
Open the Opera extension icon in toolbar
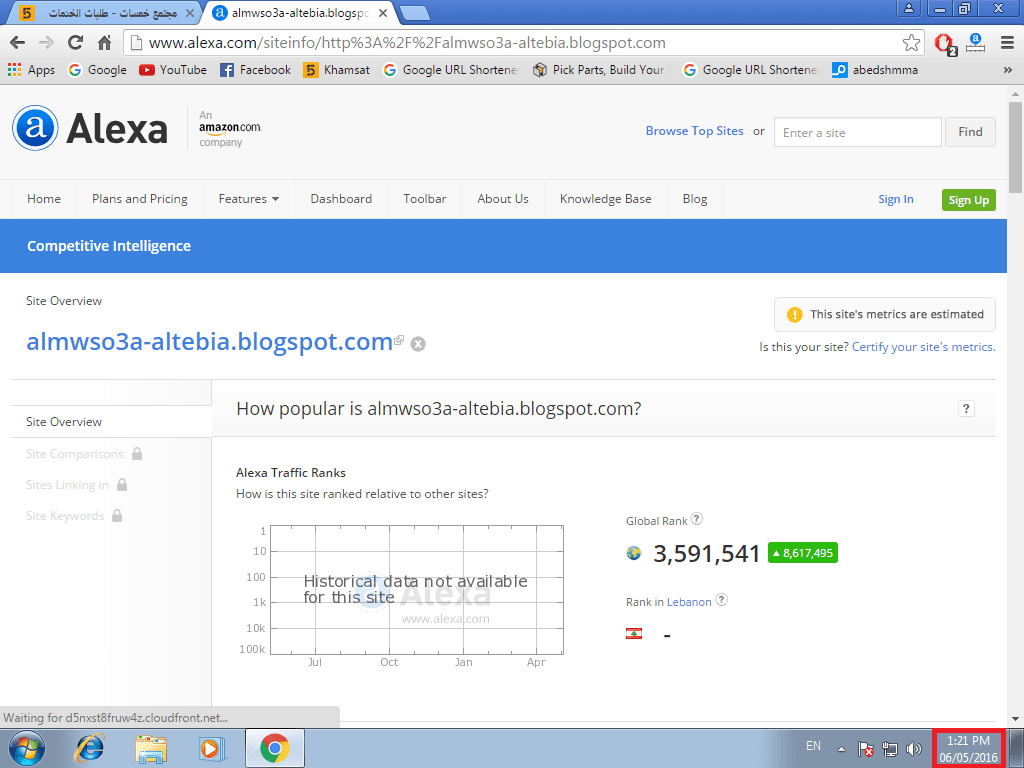tap(944, 44)
